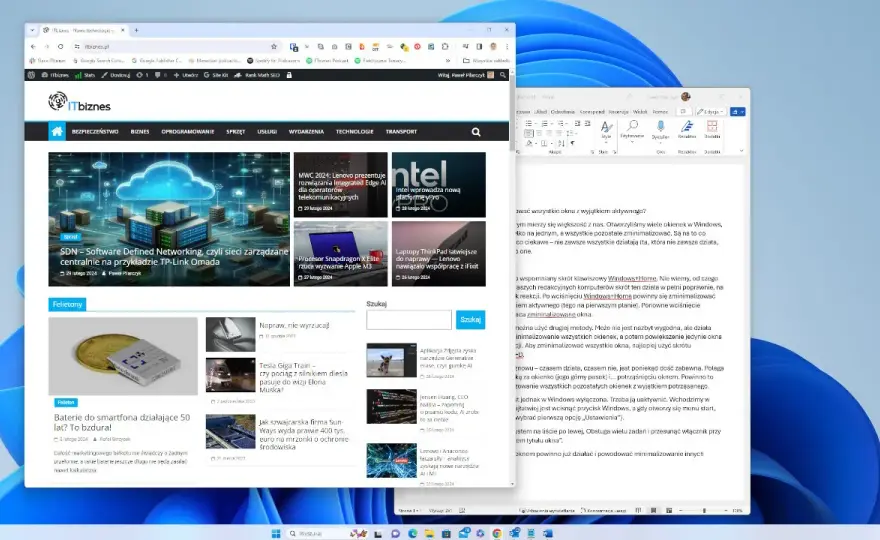Open comments icon in WordPress admin bar

coord(161,75)
